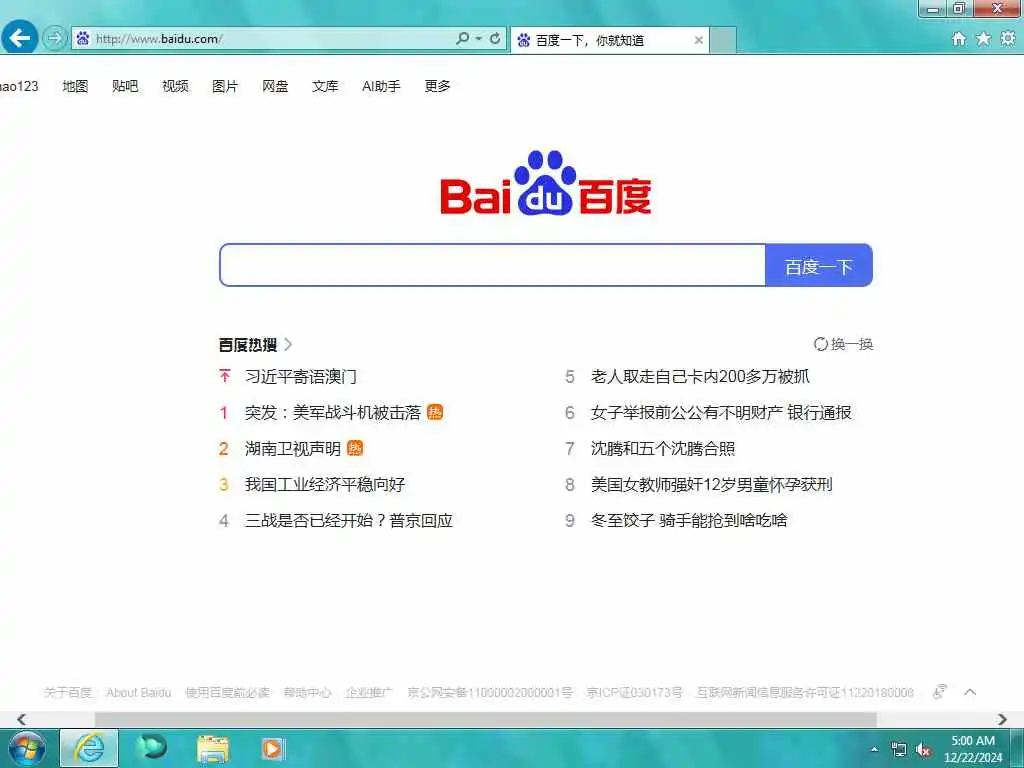Open the 网盘 nav link
This screenshot has width=1024, height=768.
pos(275,86)
